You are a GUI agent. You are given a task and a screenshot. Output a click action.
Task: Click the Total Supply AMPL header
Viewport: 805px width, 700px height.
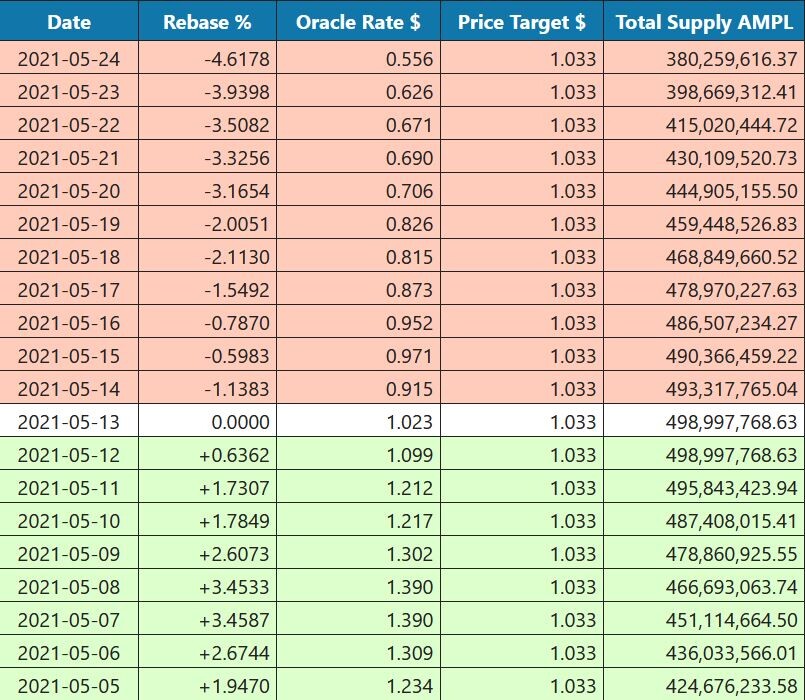click(x=704, y=22)
